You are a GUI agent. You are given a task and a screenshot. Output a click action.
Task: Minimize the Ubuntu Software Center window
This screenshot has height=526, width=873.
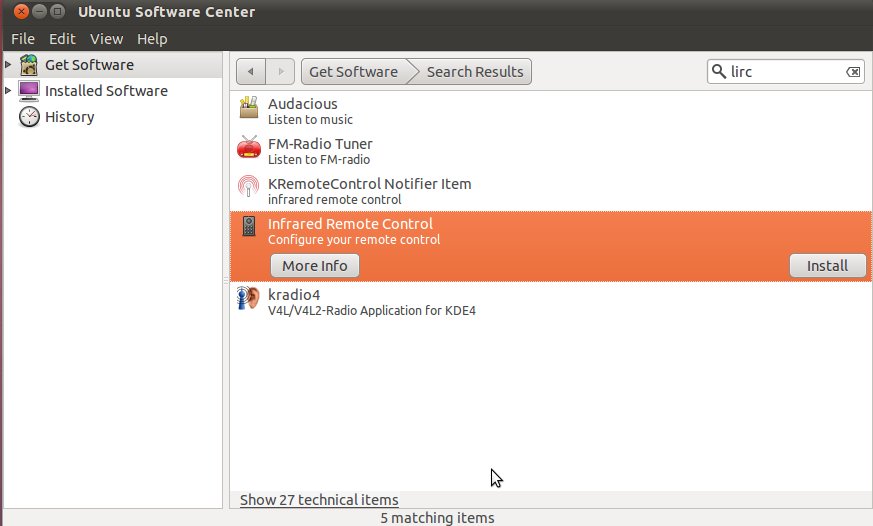coord(39,11)
